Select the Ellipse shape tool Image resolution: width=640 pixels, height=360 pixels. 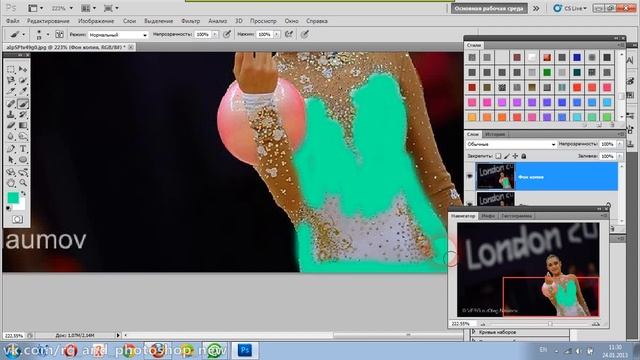23,160
